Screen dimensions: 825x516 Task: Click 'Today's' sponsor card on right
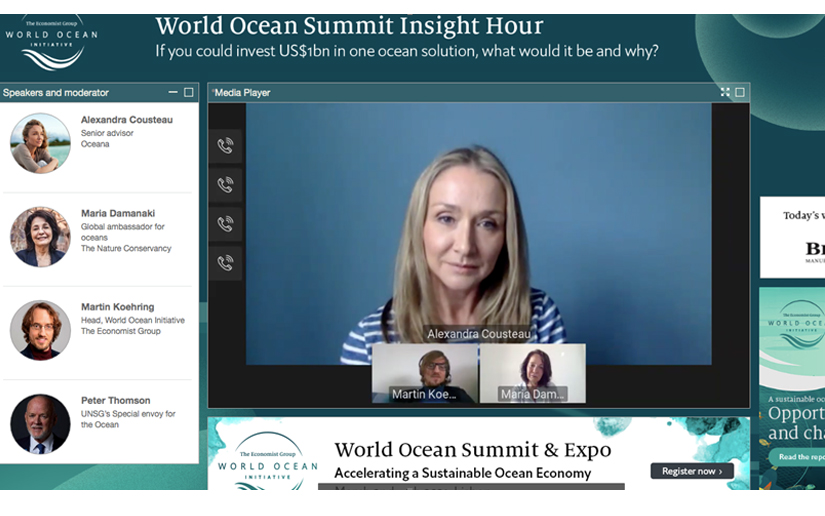[x=792, y=237]
